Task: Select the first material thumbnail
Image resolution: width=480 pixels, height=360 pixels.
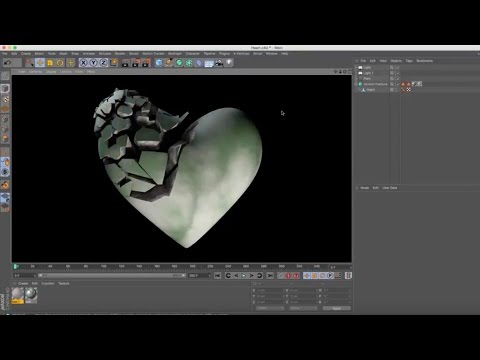Action: point(18,295)
